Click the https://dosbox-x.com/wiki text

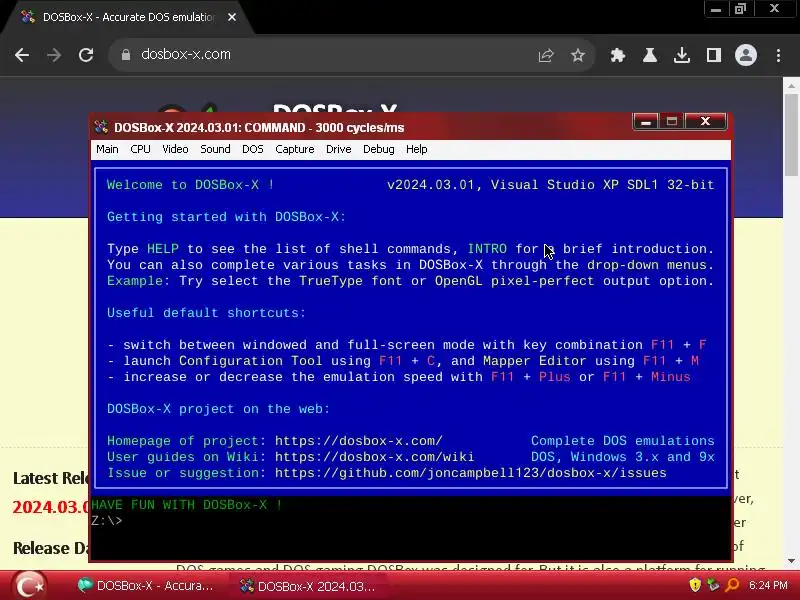pos(374,457)
